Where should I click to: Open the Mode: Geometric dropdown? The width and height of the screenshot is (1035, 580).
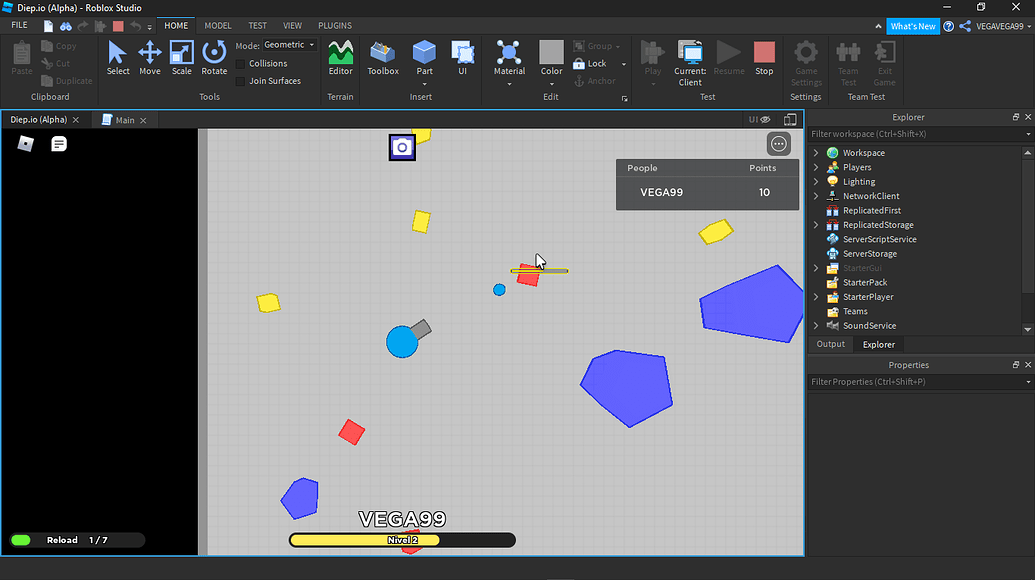[x=287, y=44]
